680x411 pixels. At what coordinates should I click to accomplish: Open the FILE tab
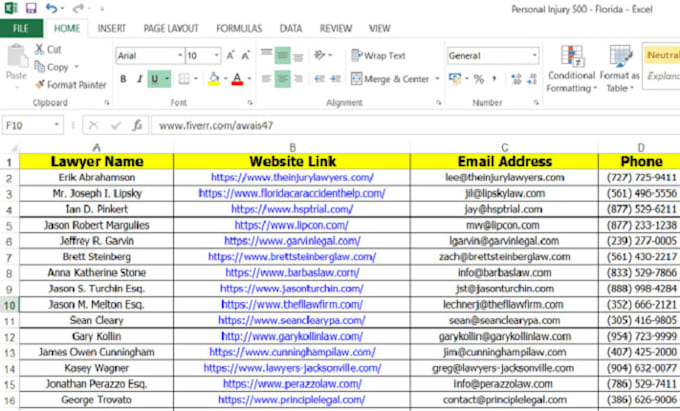click(21, 29)
